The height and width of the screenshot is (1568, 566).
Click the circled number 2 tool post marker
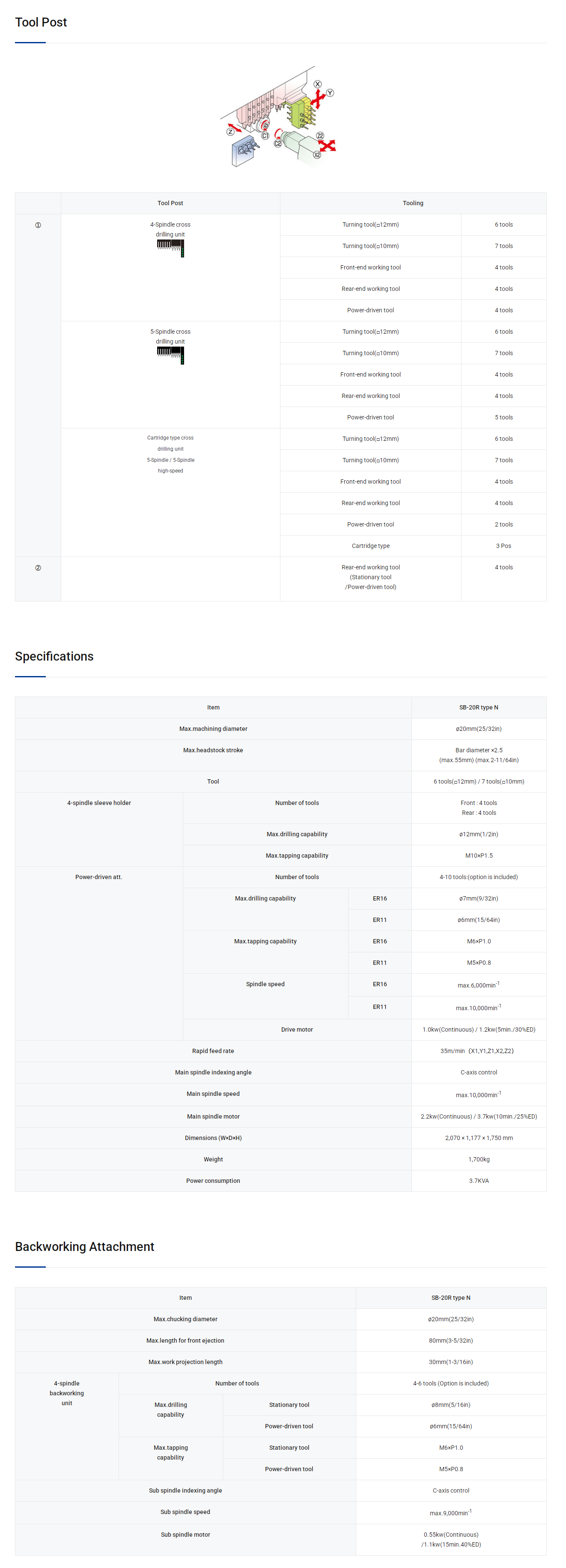point(38,568)
